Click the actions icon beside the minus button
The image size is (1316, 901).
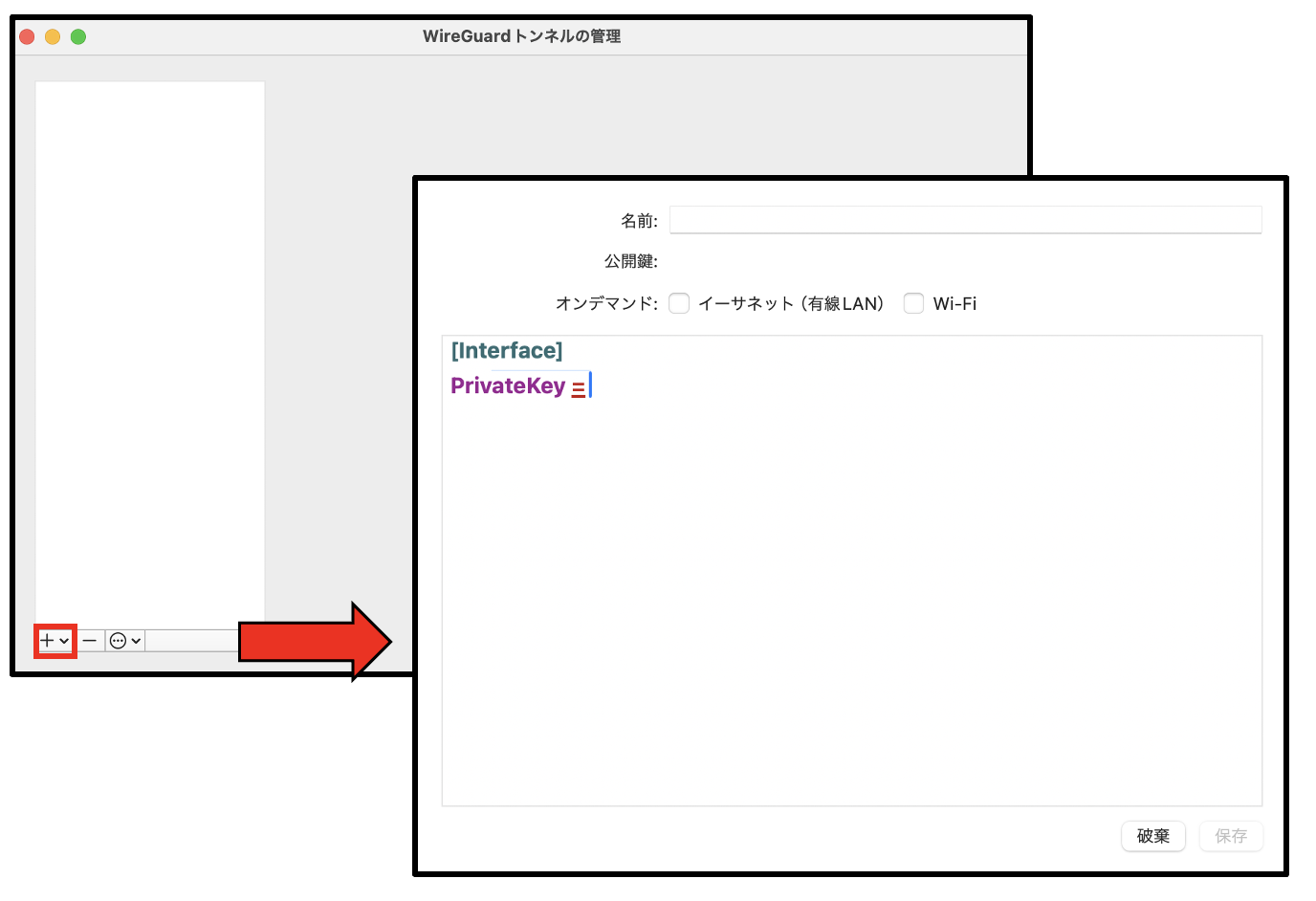click(x=118, y=640)
